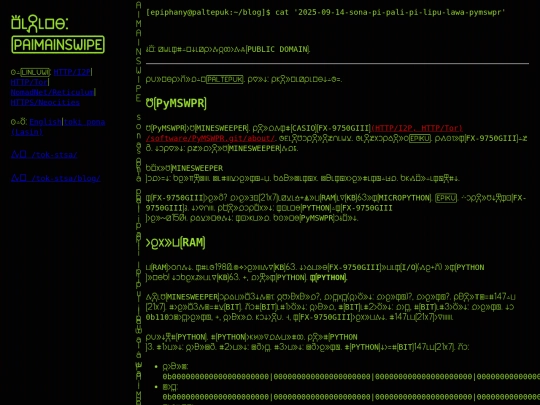Follow the NomadNet/Reticulum link
Image resolution: width=540 pixels, height=405 pixels.
click(x=52, y=92)
